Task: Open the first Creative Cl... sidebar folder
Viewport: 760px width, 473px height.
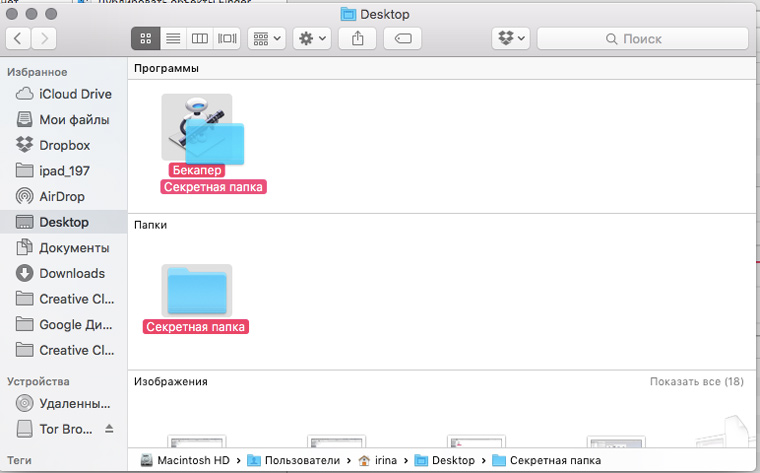Action: [x=64, y=299]
